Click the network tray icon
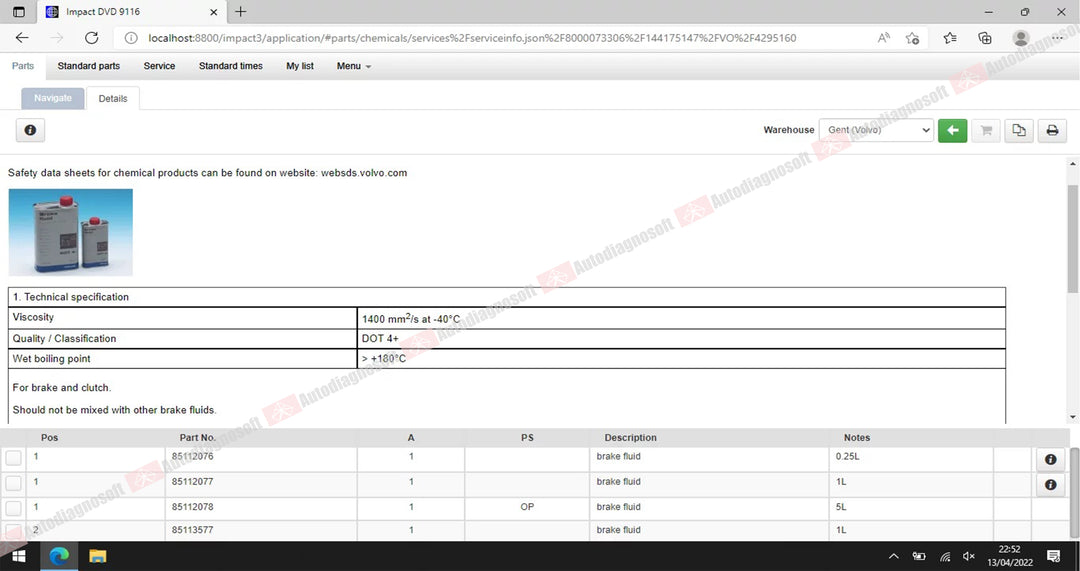The width and height of the screenshot is (1080, 571). coord(945,556)
